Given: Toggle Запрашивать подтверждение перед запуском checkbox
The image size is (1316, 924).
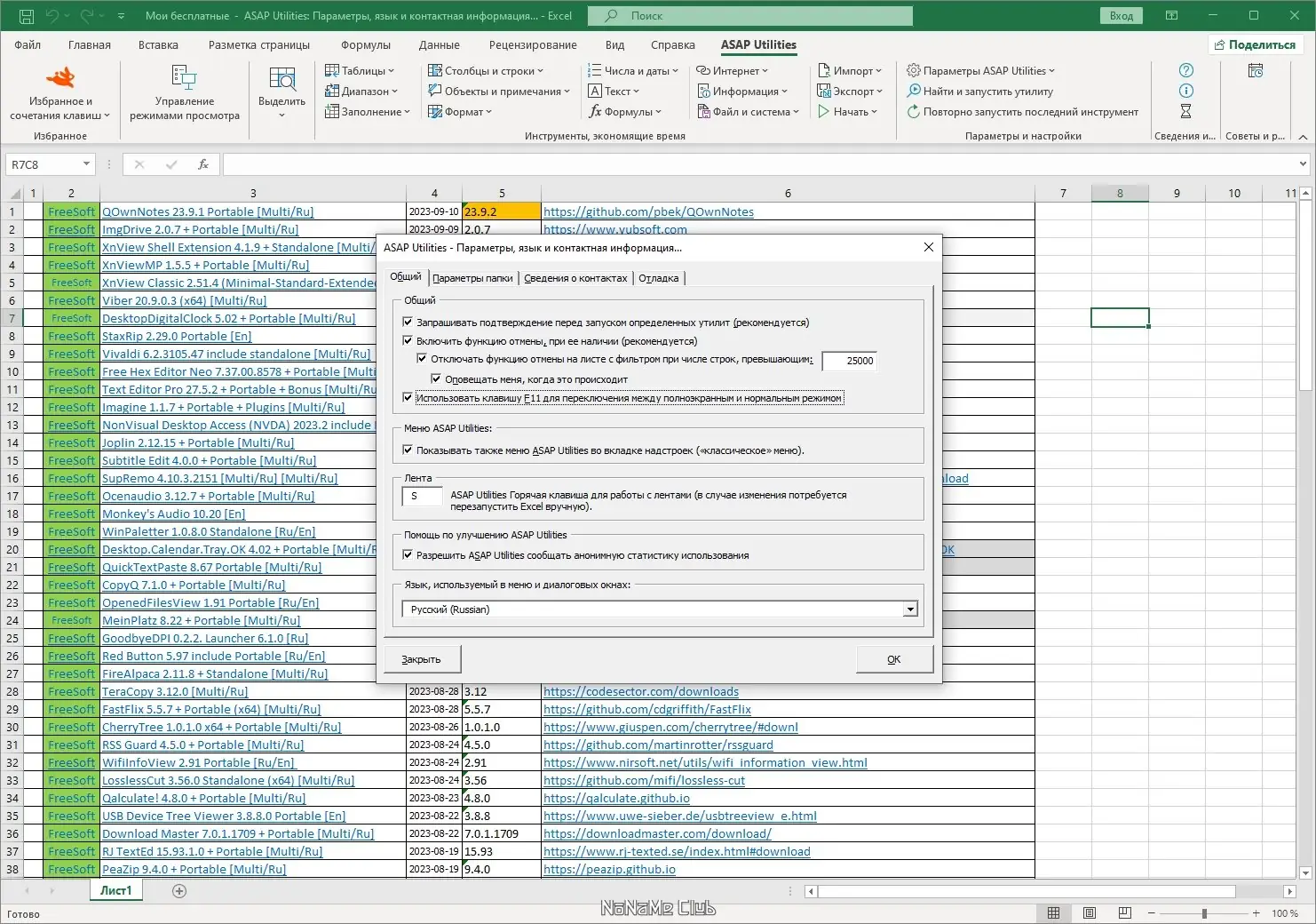Looking at the screenshot, I should click(408, 323).
